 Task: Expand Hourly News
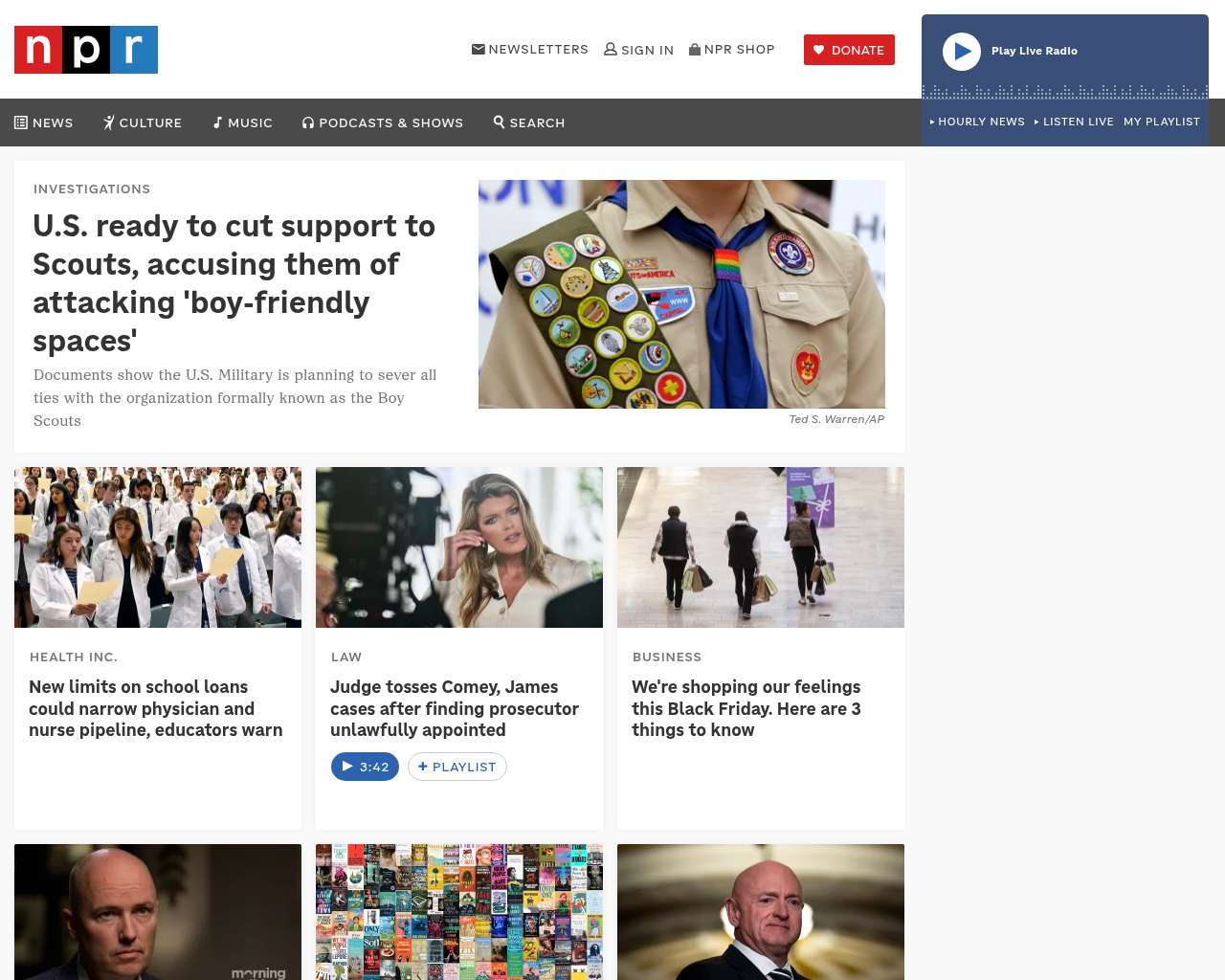[x=977, y=122]
